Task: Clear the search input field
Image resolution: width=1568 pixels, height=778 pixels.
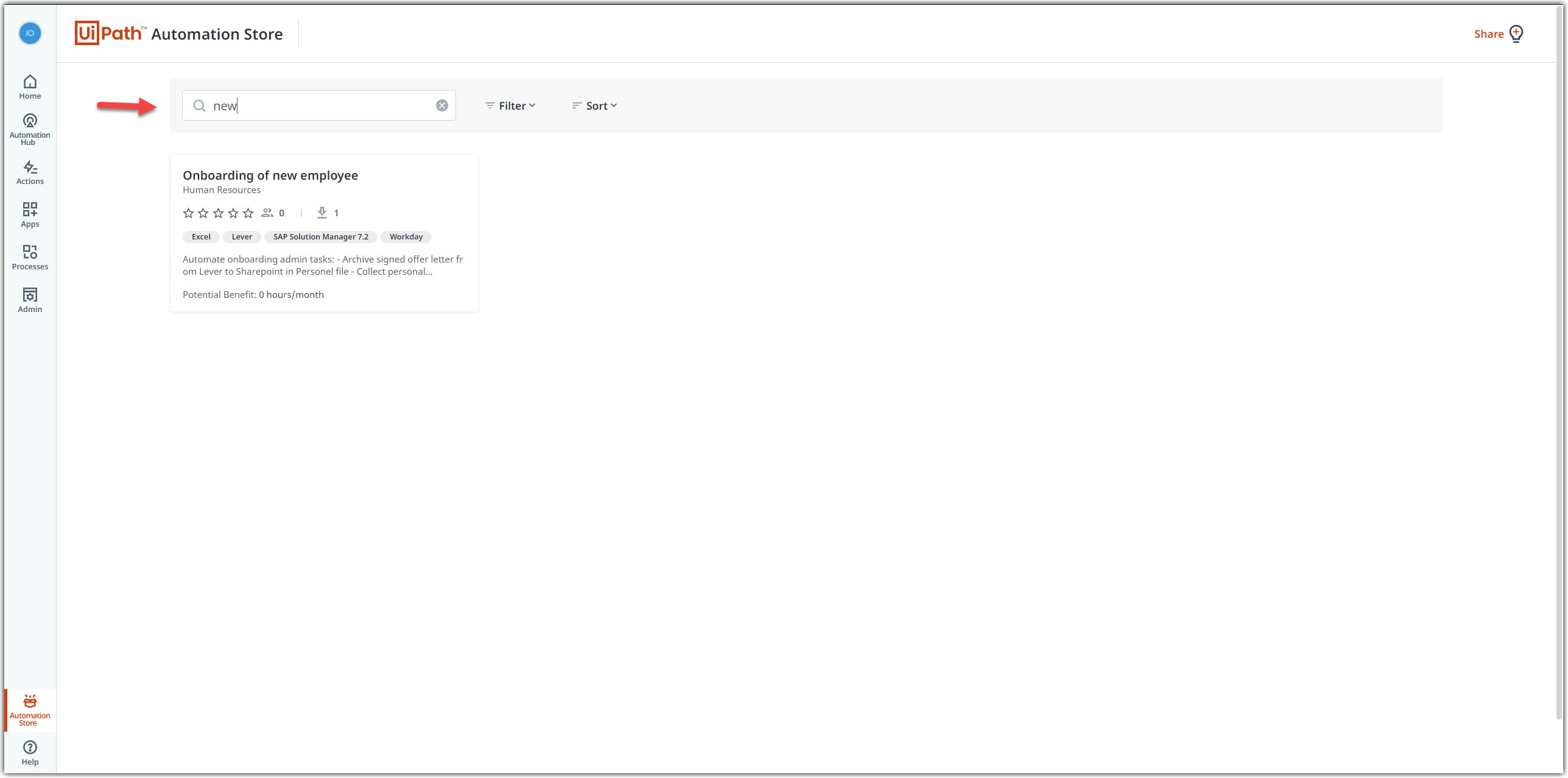Action: pos(442,105)
